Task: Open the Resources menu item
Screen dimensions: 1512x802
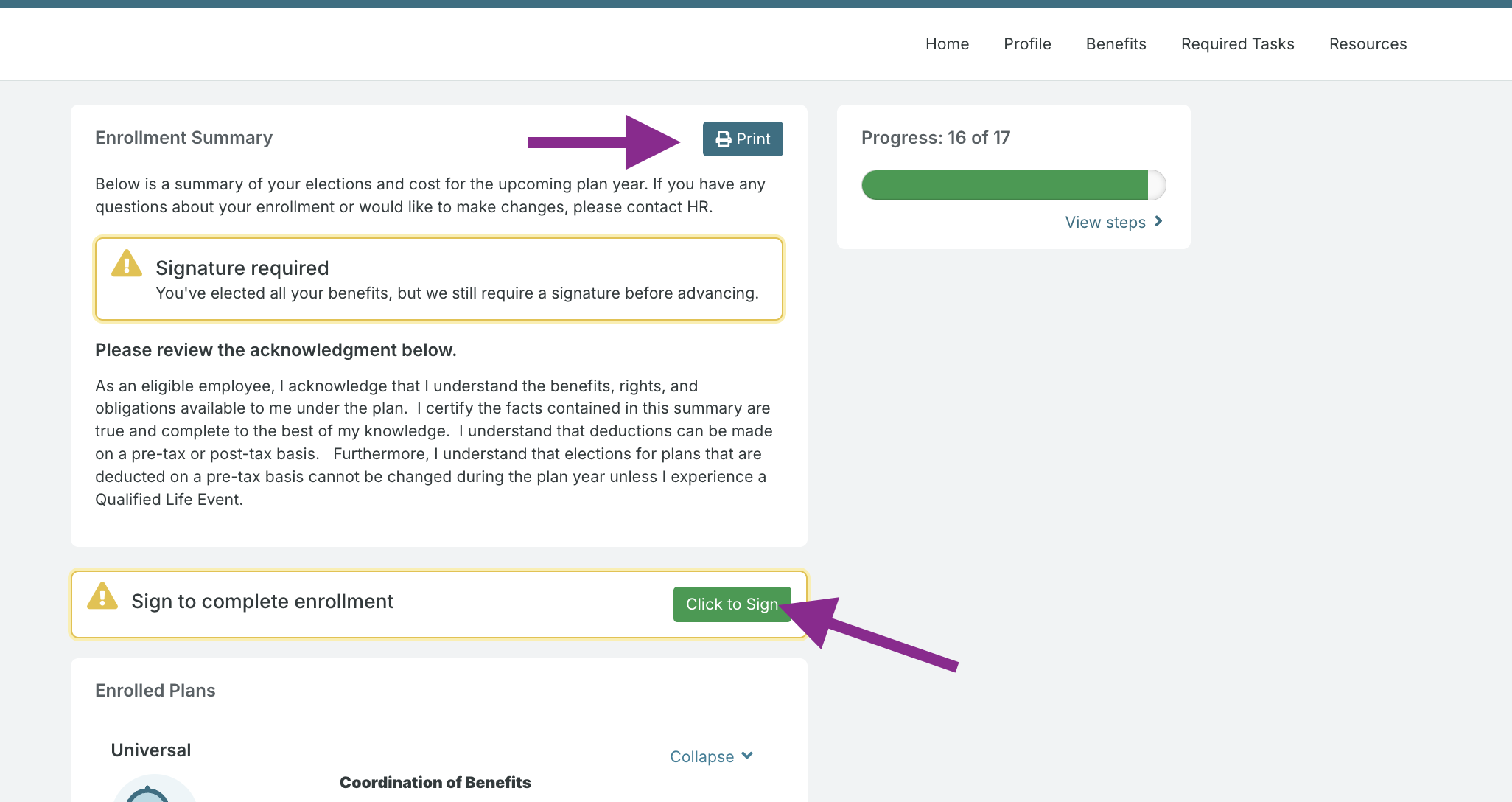Action: click(x=1368, y=44)
